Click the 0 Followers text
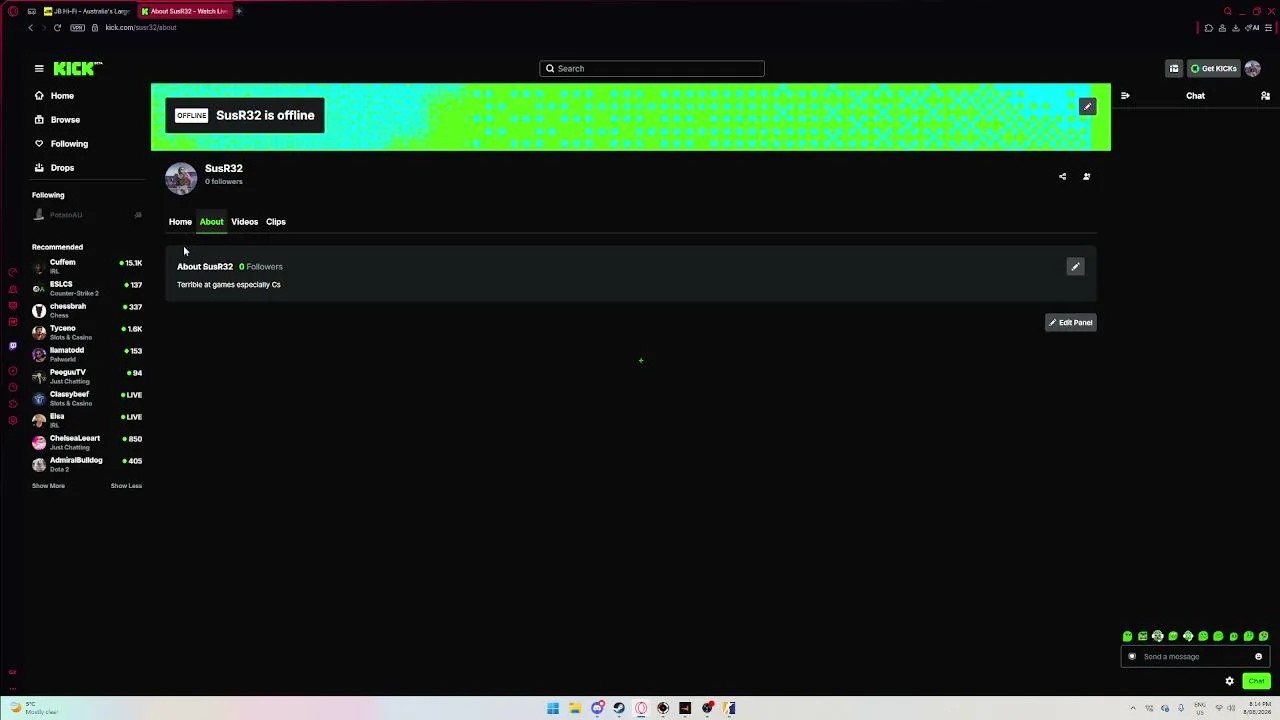This screenshot has width=1280, height=720. pos(261,267)
